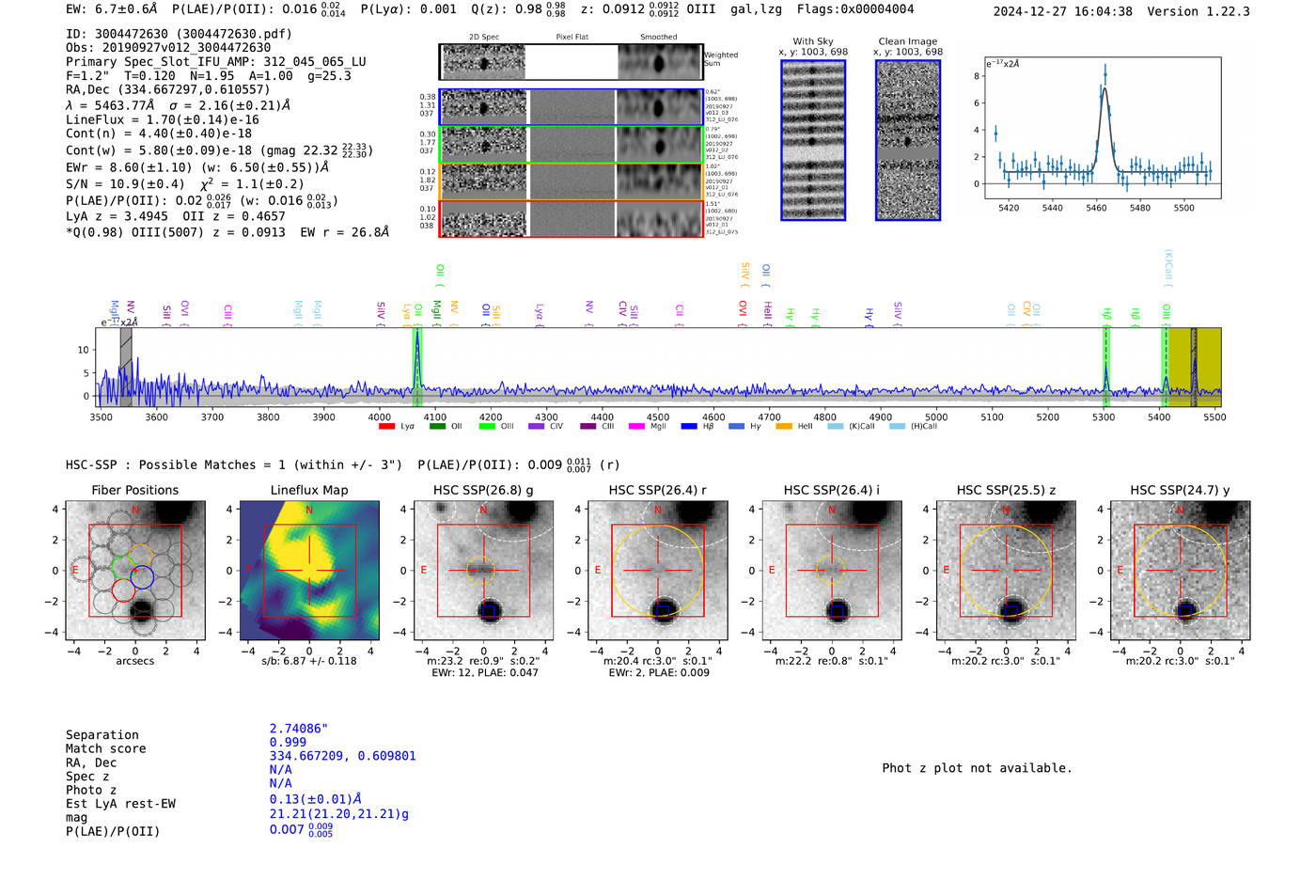Click the Gaussian line fit plot
The width and height of the screenshot is (1316, 896).
pos(1103,128)
